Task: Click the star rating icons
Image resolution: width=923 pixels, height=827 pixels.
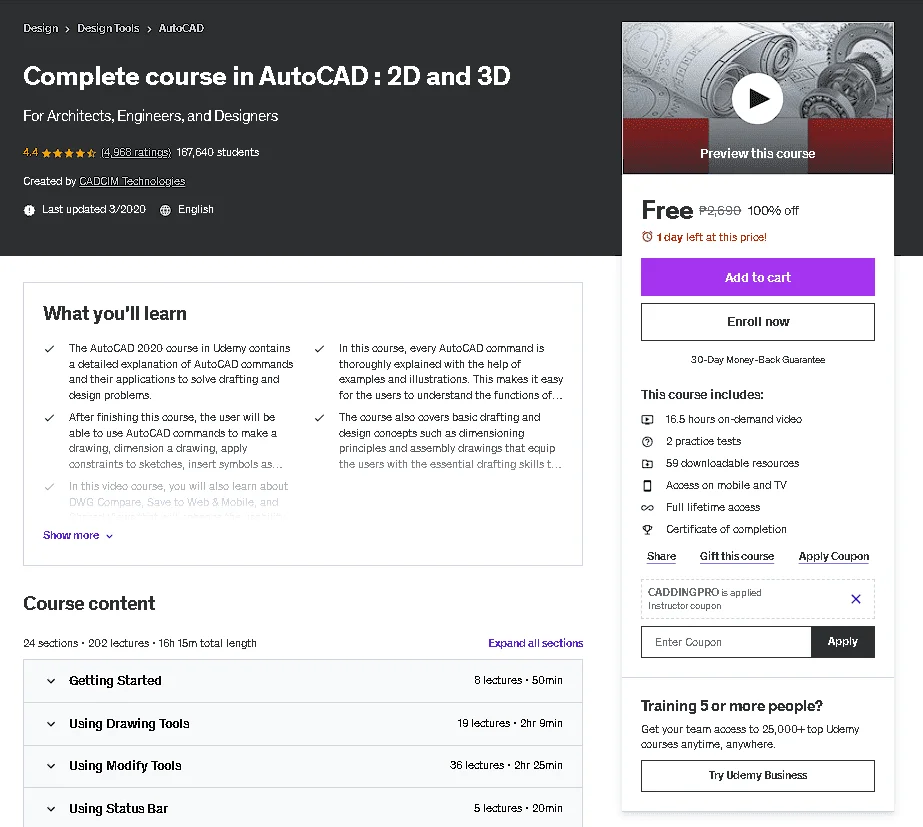Action: click(69, 153)
